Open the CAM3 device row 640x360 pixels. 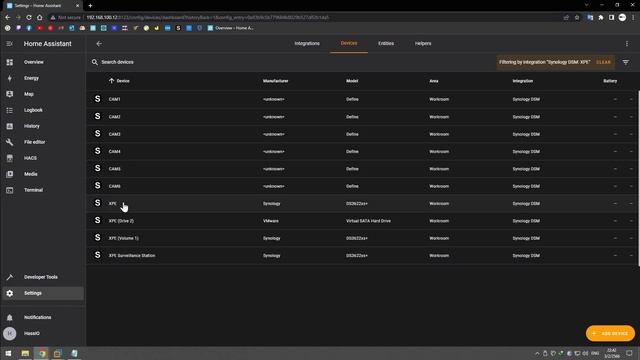coord(362,134)
